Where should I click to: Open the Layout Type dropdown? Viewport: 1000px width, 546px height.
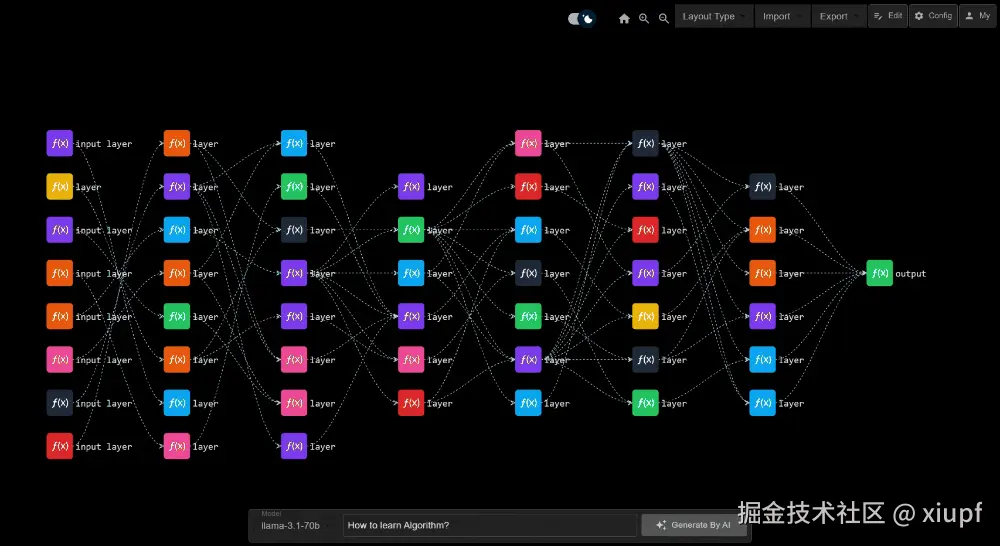714,17
